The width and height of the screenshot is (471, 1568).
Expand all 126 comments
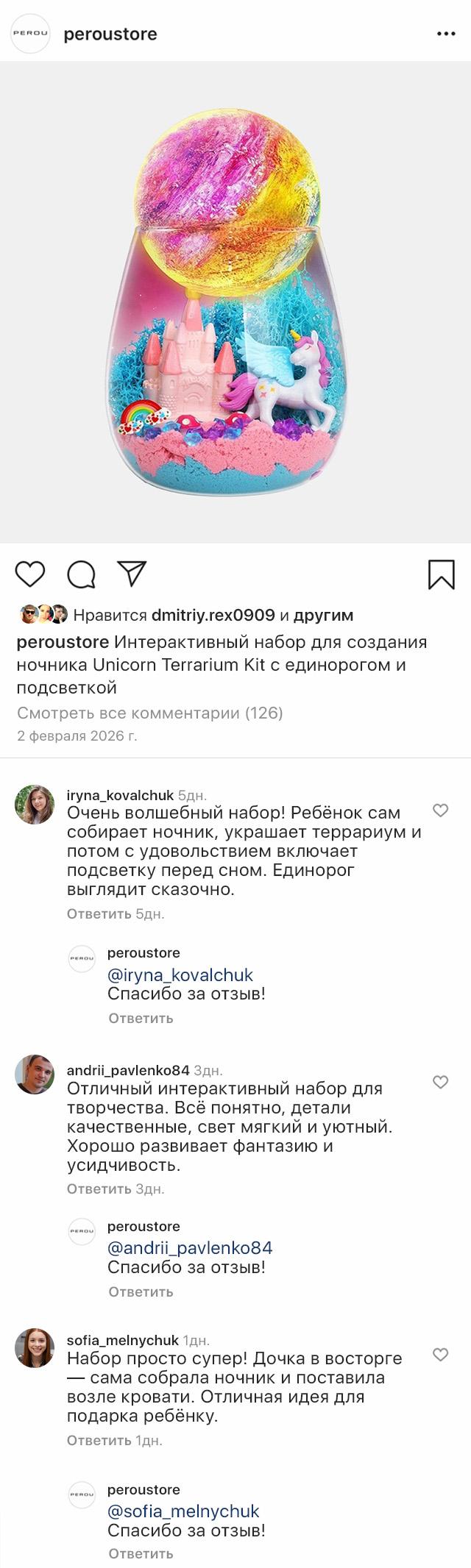coord(150,713)
